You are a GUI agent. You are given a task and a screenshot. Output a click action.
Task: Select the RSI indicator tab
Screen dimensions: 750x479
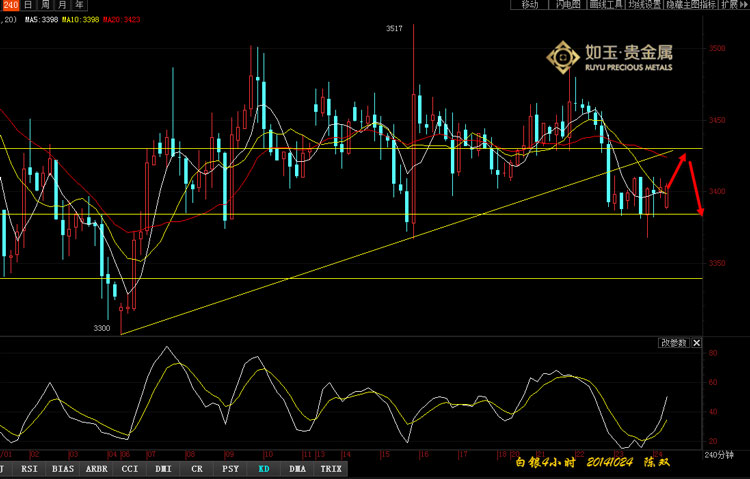(29, 467)
